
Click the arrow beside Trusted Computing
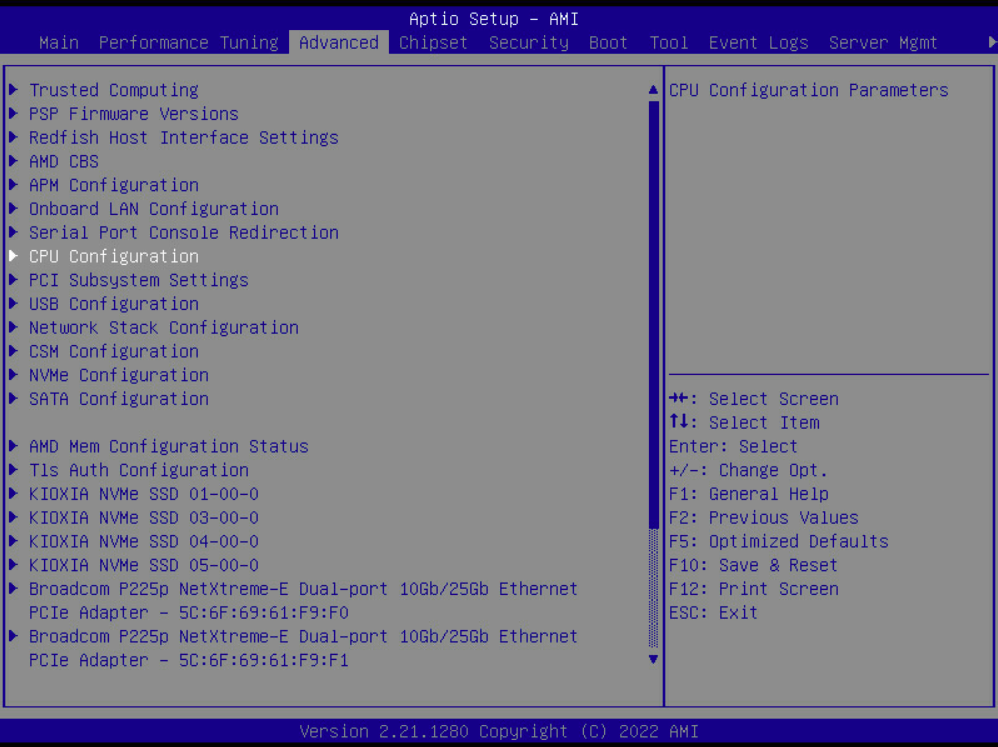[13, 90]
